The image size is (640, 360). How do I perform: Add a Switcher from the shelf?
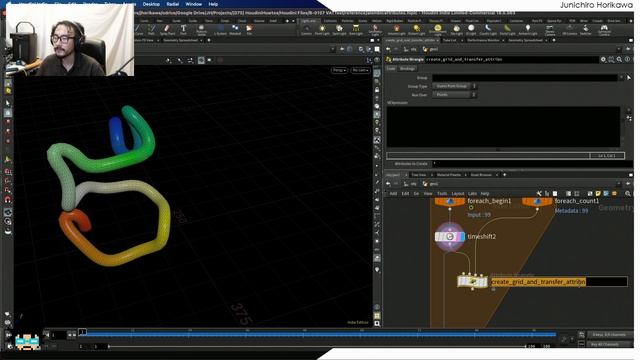tap(586, 30)
